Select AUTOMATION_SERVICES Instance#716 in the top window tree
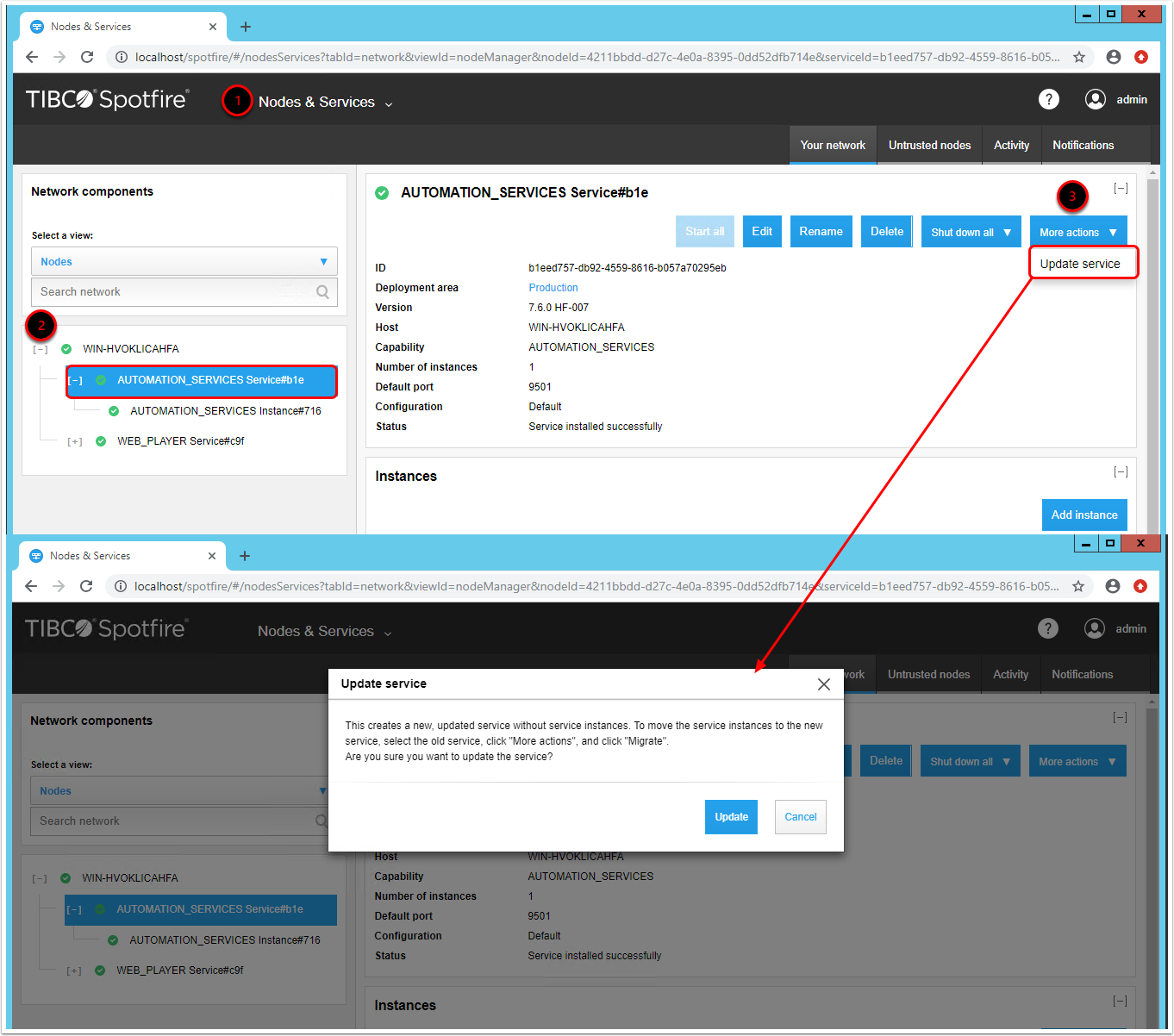This screenshot has height=1036, width=1174. coord(226,411)
